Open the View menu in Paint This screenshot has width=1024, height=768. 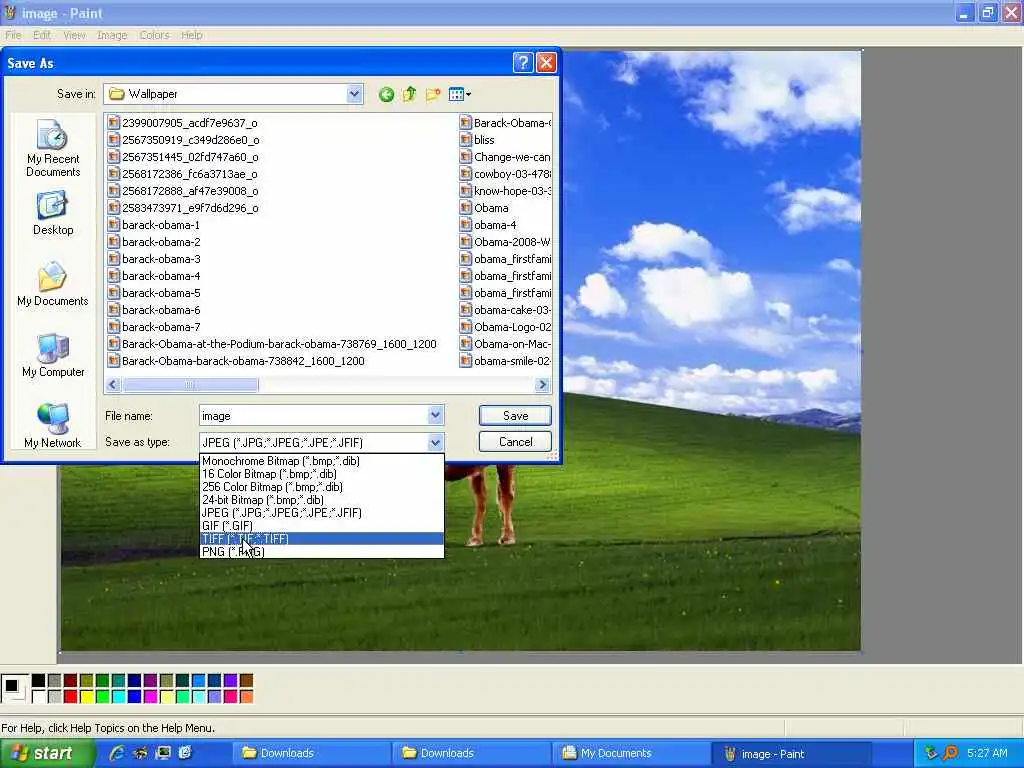(74, 35)
